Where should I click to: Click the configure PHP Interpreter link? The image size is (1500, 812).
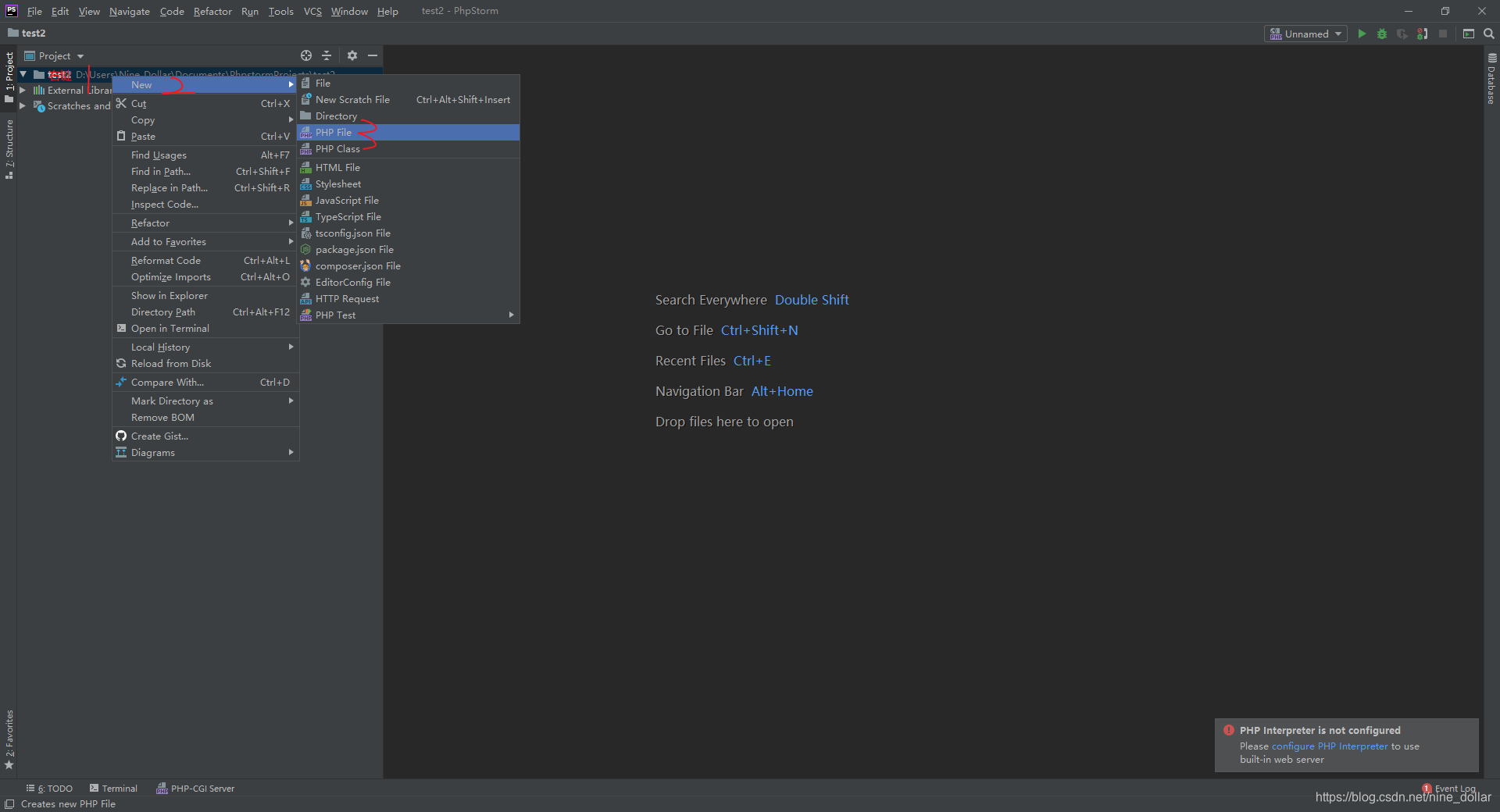1330,746
